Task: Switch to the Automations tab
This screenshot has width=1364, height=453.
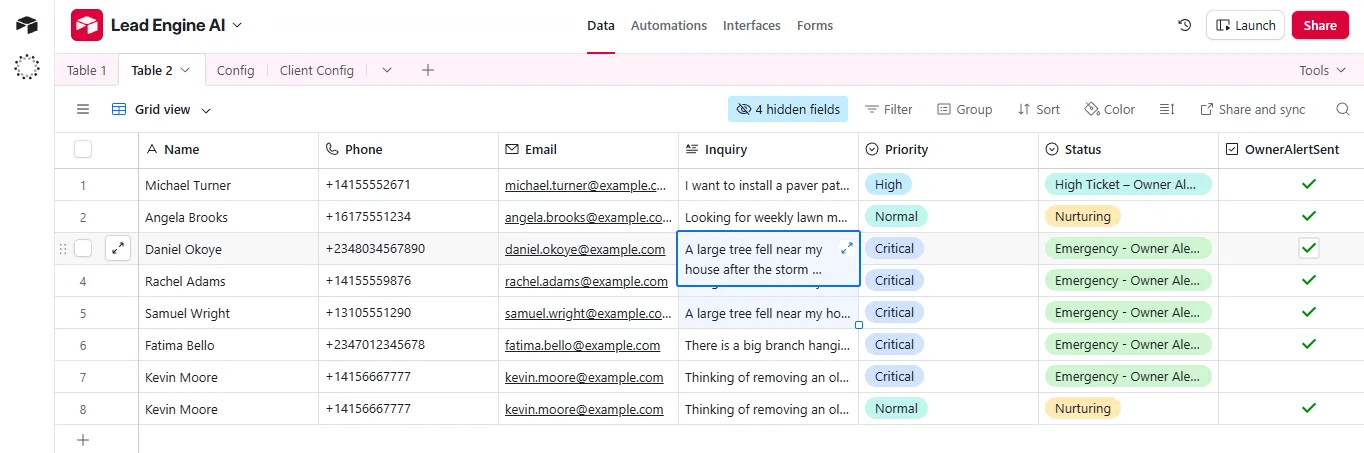Action: (x=669, y=26)
